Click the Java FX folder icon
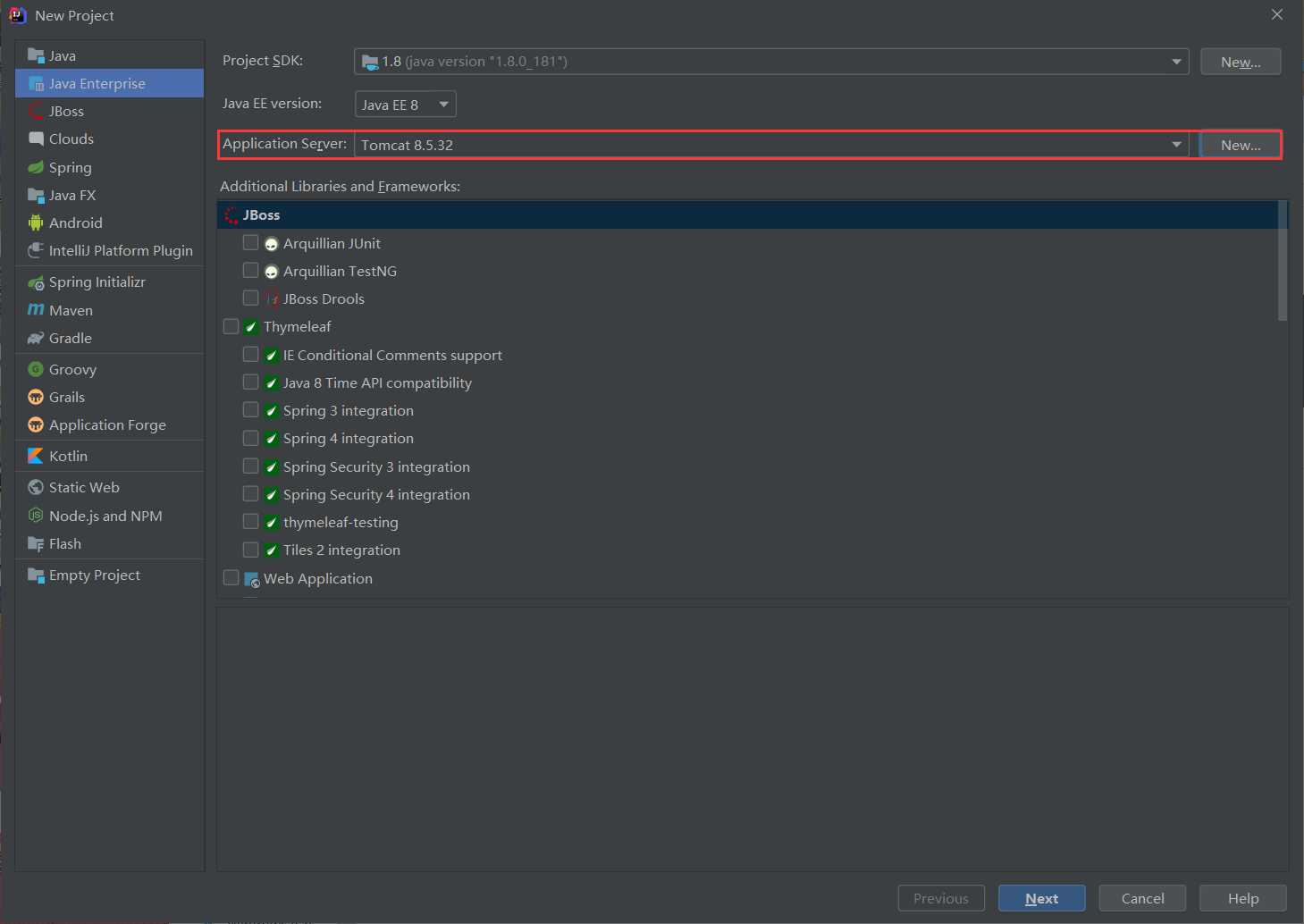Image resolution: width=1304 pixels, height=924 pixels. 36,195
